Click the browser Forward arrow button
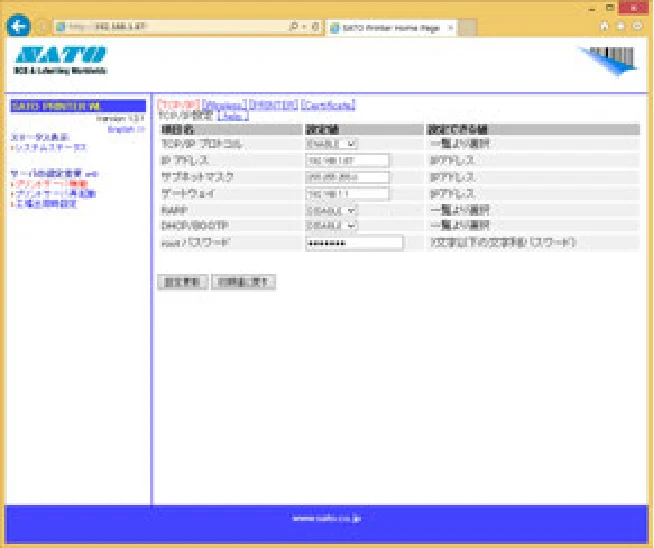Viewport: 654px width, 548px height. pos(42,27)
